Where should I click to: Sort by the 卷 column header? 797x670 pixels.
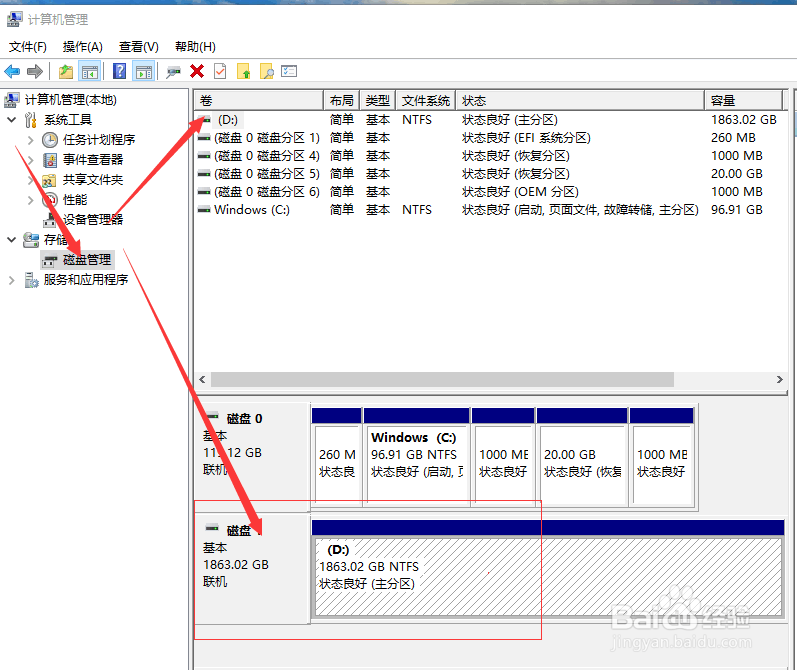tap(259, 101)
